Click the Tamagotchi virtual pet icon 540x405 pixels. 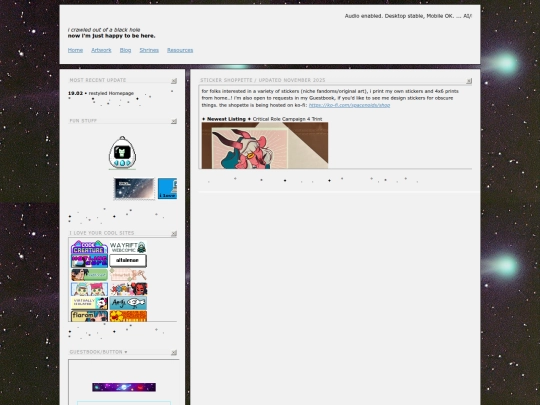(x=122, y=153)
